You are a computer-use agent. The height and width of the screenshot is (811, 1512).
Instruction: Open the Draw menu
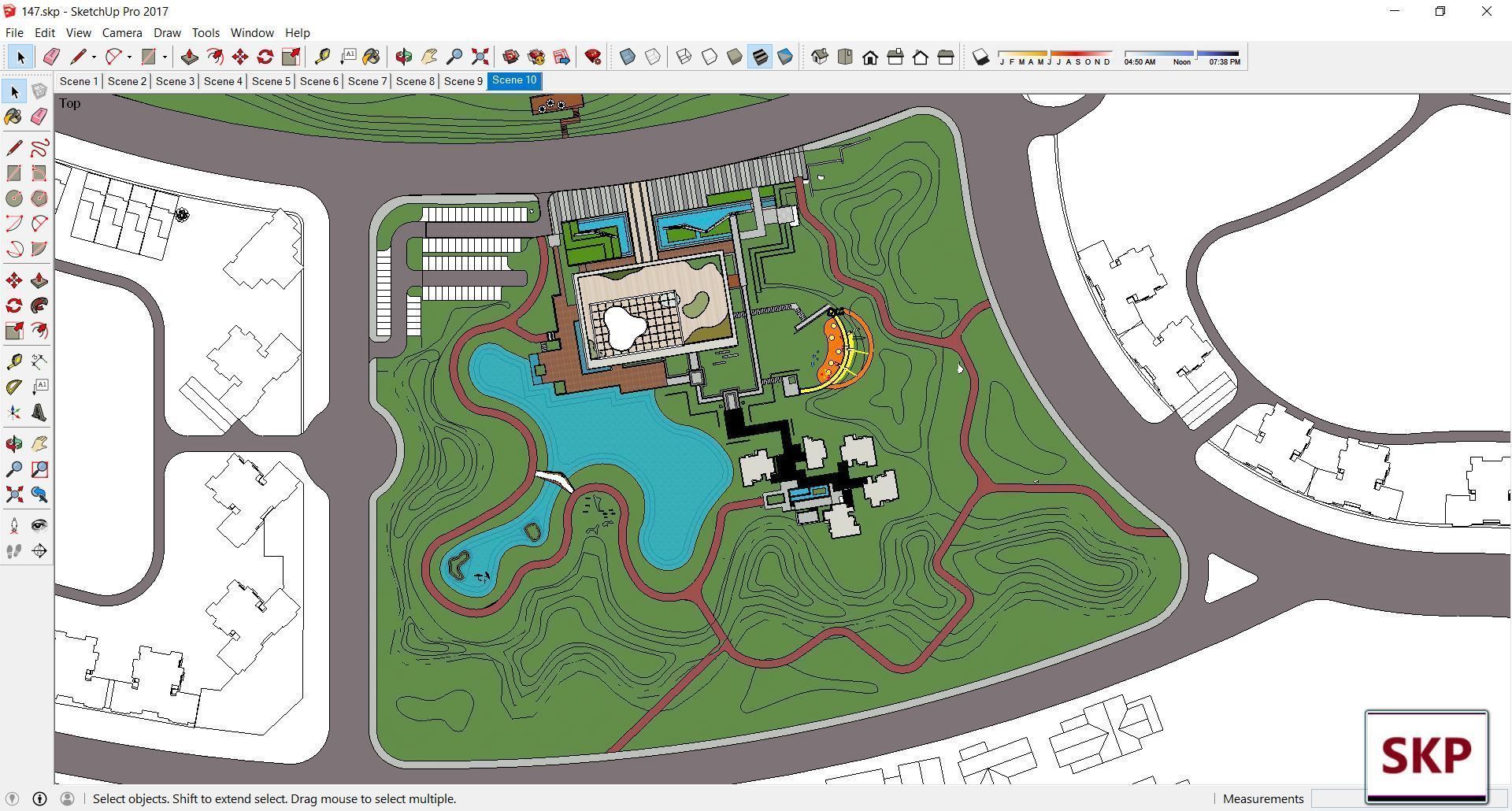pos(167,32)
